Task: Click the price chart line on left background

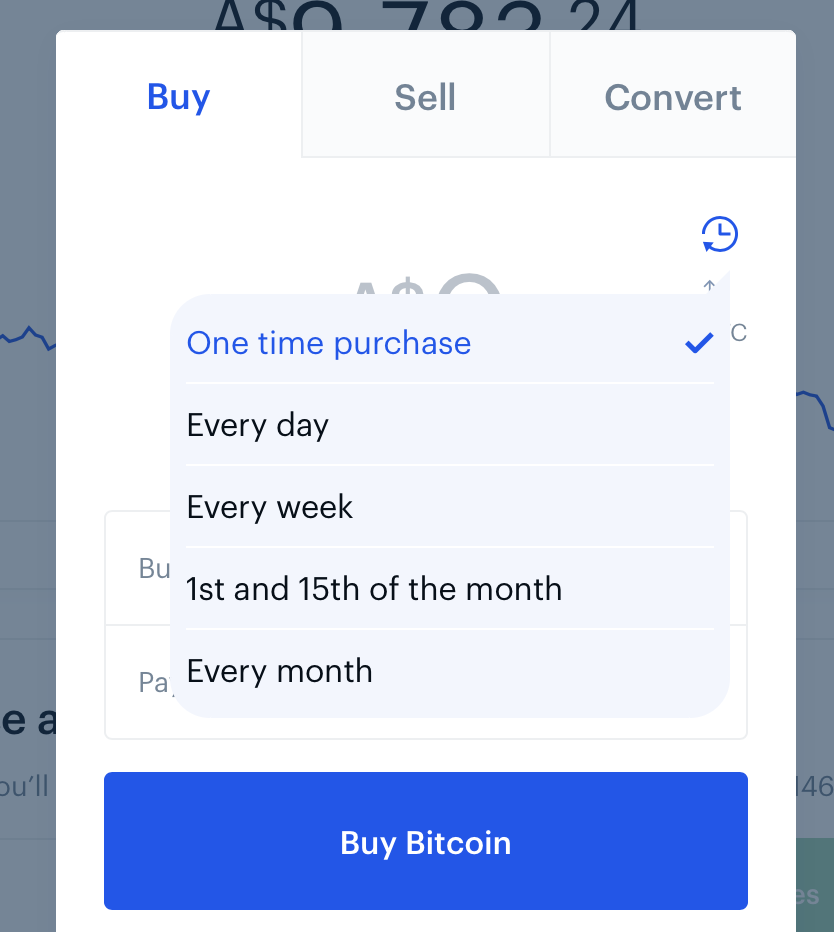Action: (28, 336)
